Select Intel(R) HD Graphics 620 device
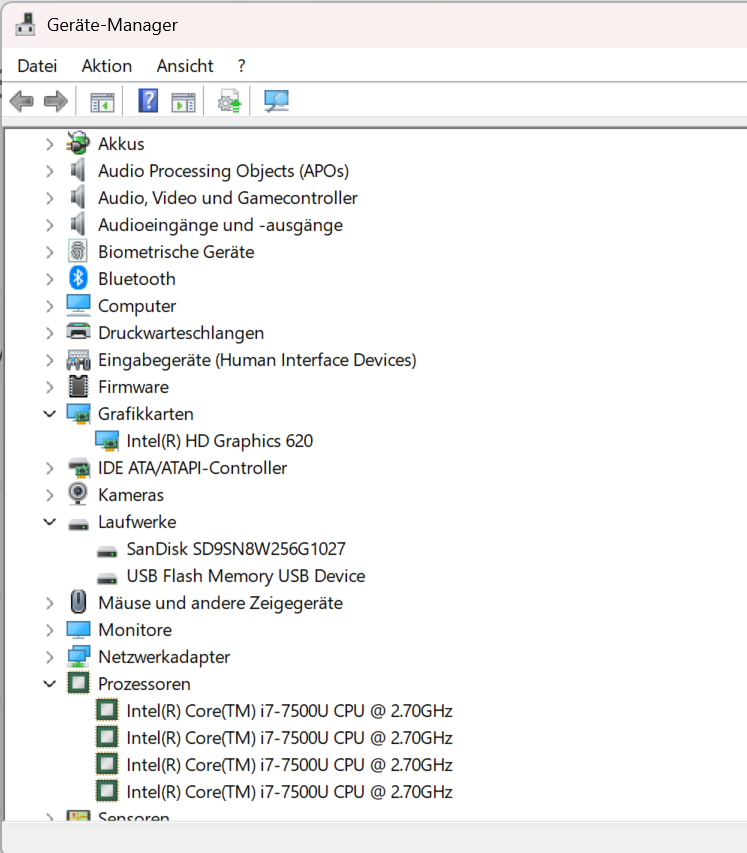The width and height of the screenshot is (747, 853). coord(219,441)
